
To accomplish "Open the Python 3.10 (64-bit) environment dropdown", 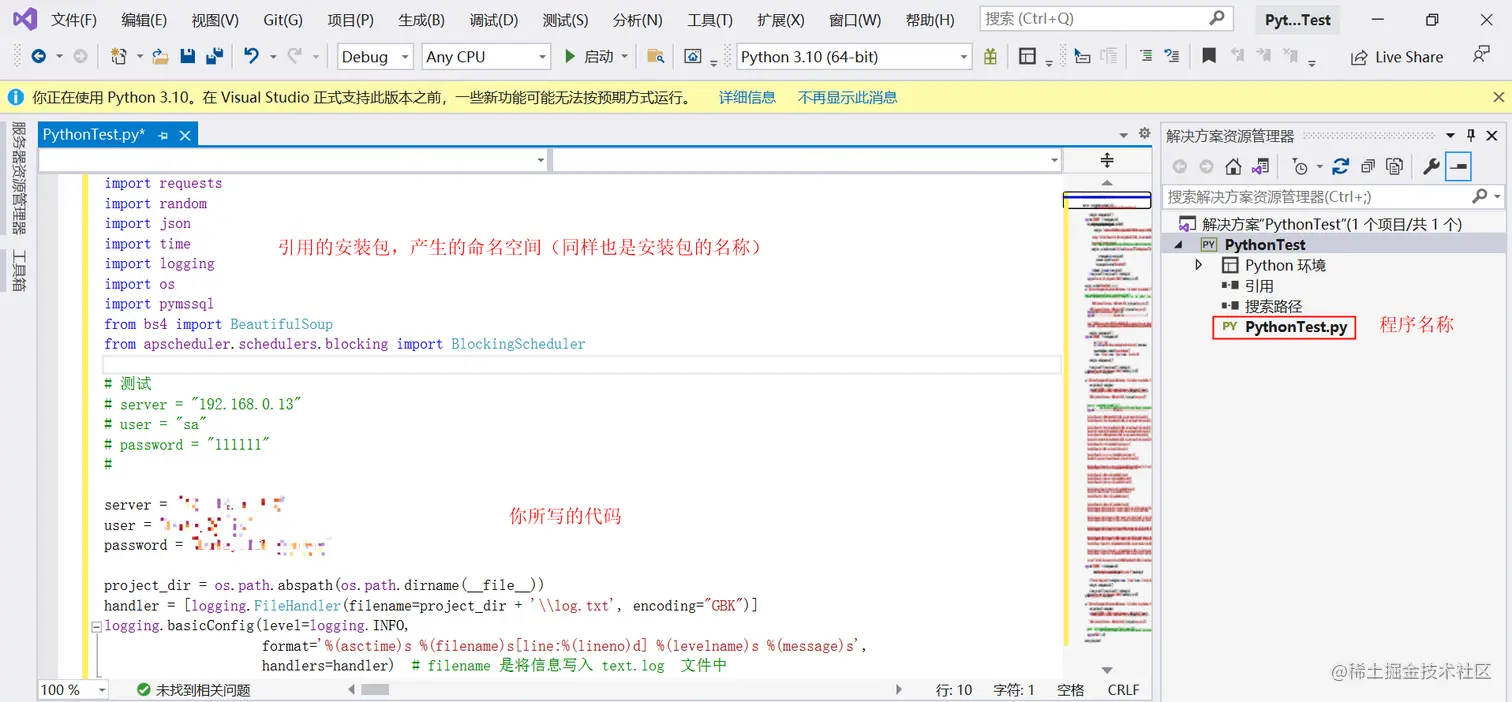I will click(854, 57).
